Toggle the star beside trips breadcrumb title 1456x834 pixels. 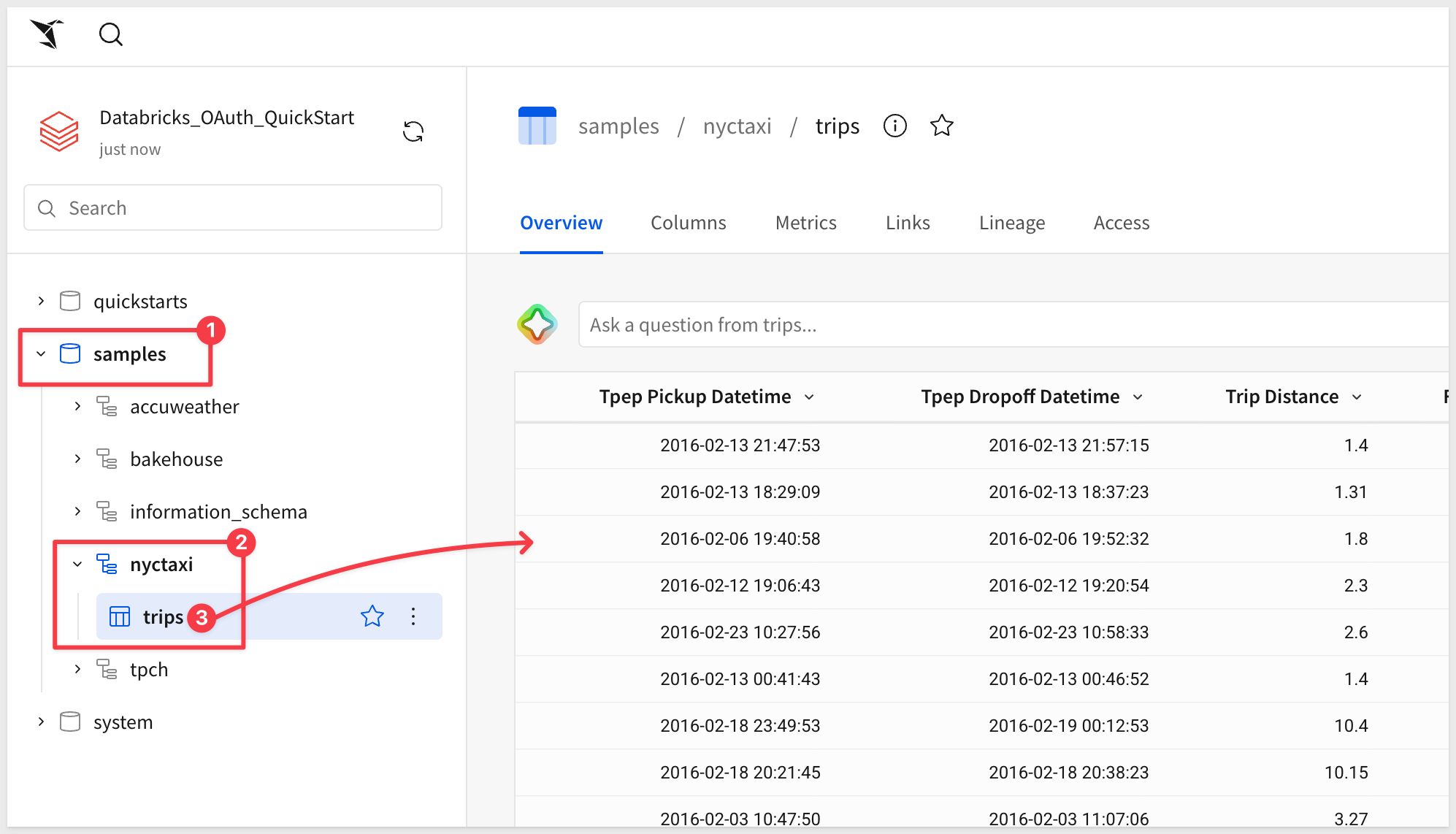942,126
